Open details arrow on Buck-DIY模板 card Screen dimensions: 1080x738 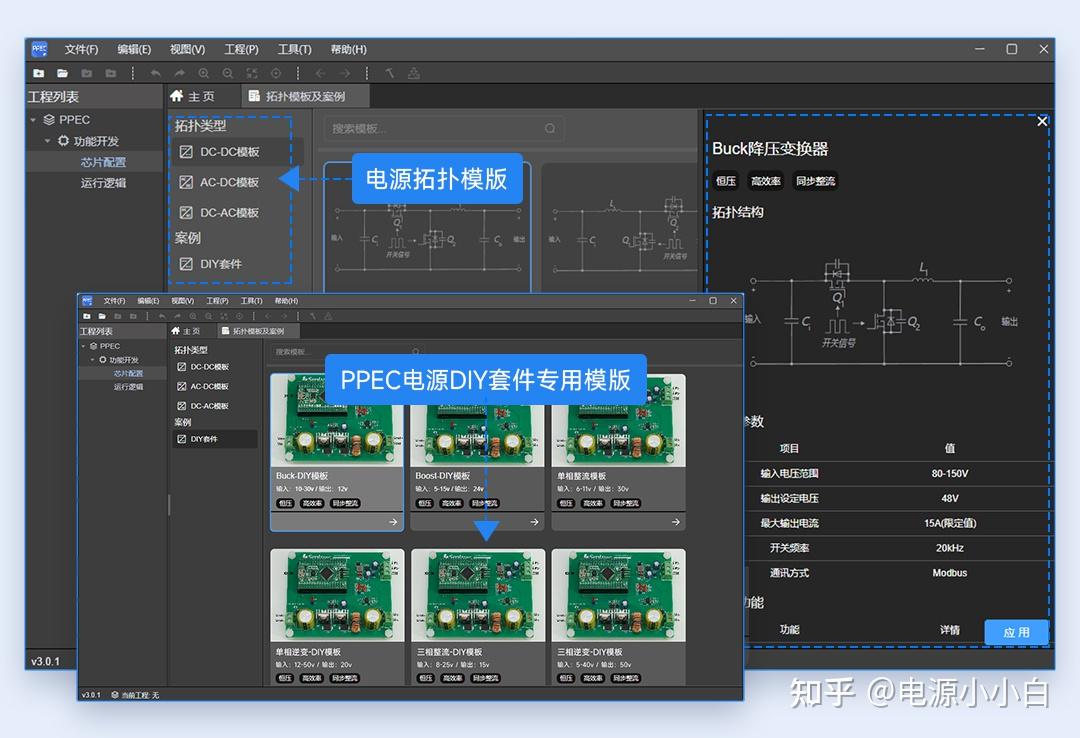pos(391,521)
